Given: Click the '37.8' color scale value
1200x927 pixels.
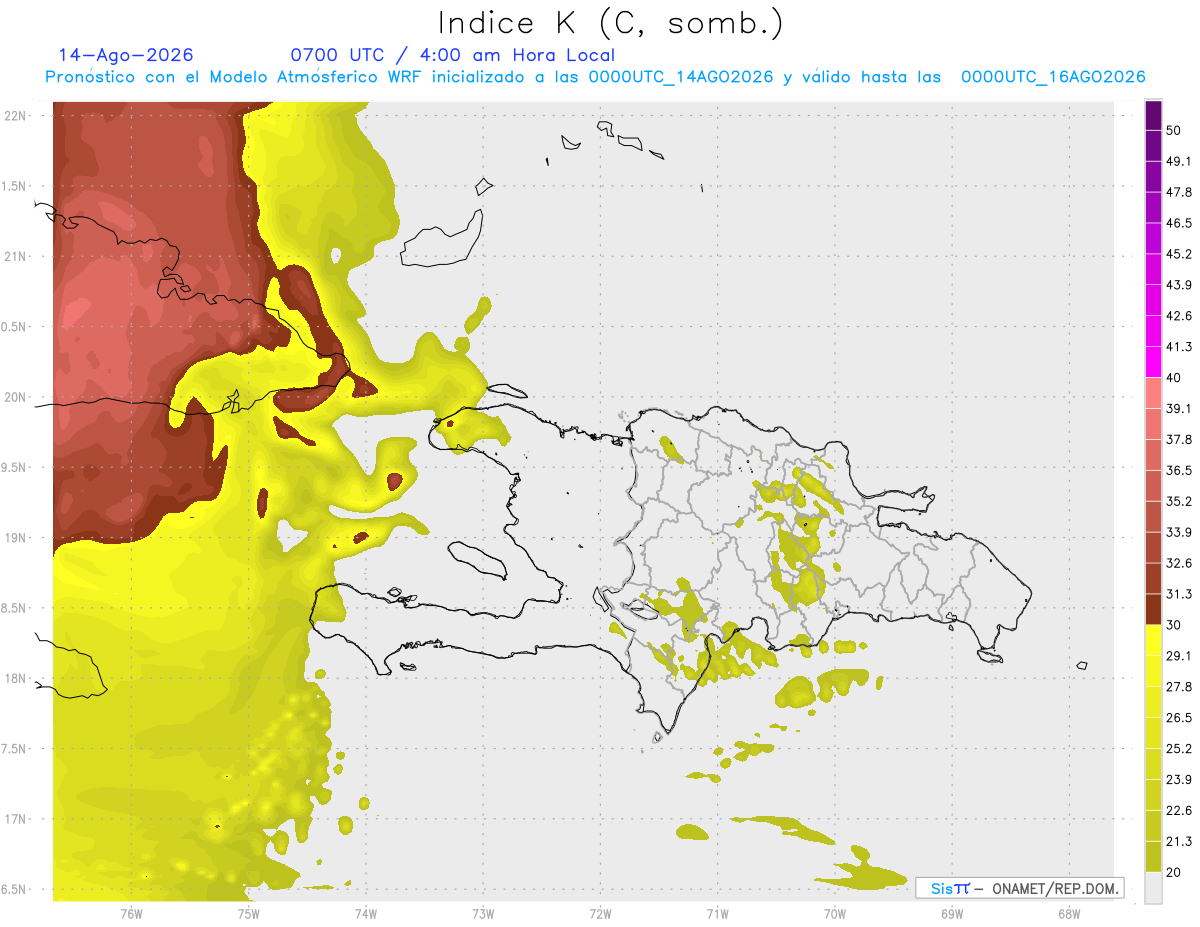Looking at the screenshot, I should click(1179, 439).
